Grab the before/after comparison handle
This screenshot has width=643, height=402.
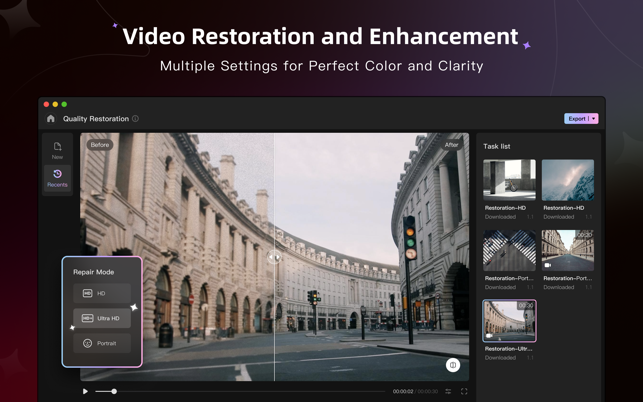(x=274, y=257)
